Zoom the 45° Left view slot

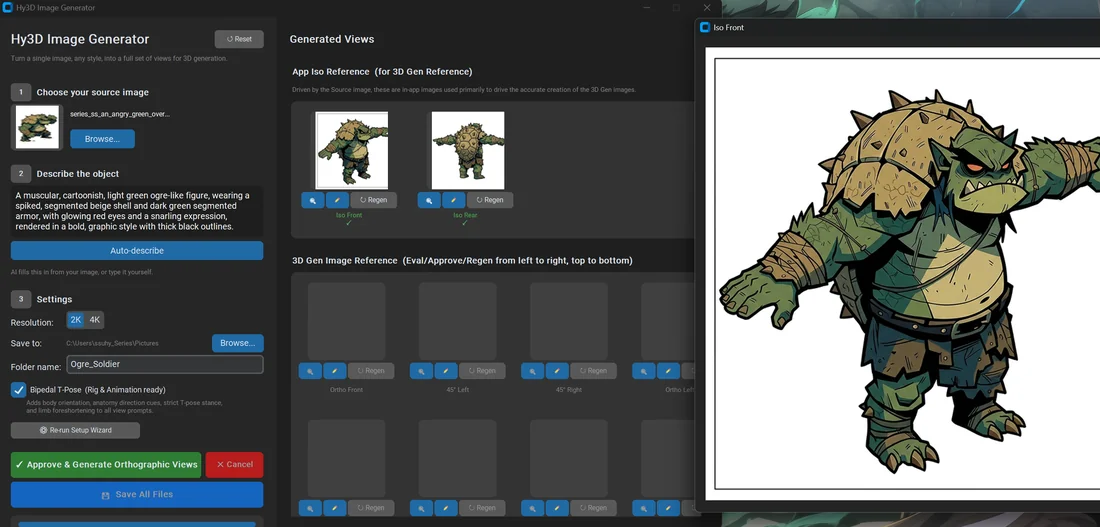click(x=422, y=371)
